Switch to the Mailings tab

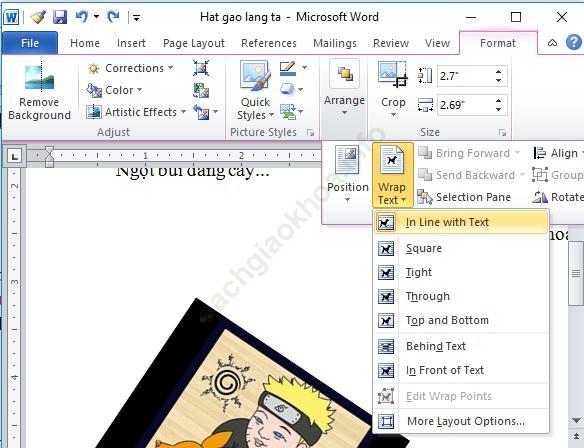point(334,43)
